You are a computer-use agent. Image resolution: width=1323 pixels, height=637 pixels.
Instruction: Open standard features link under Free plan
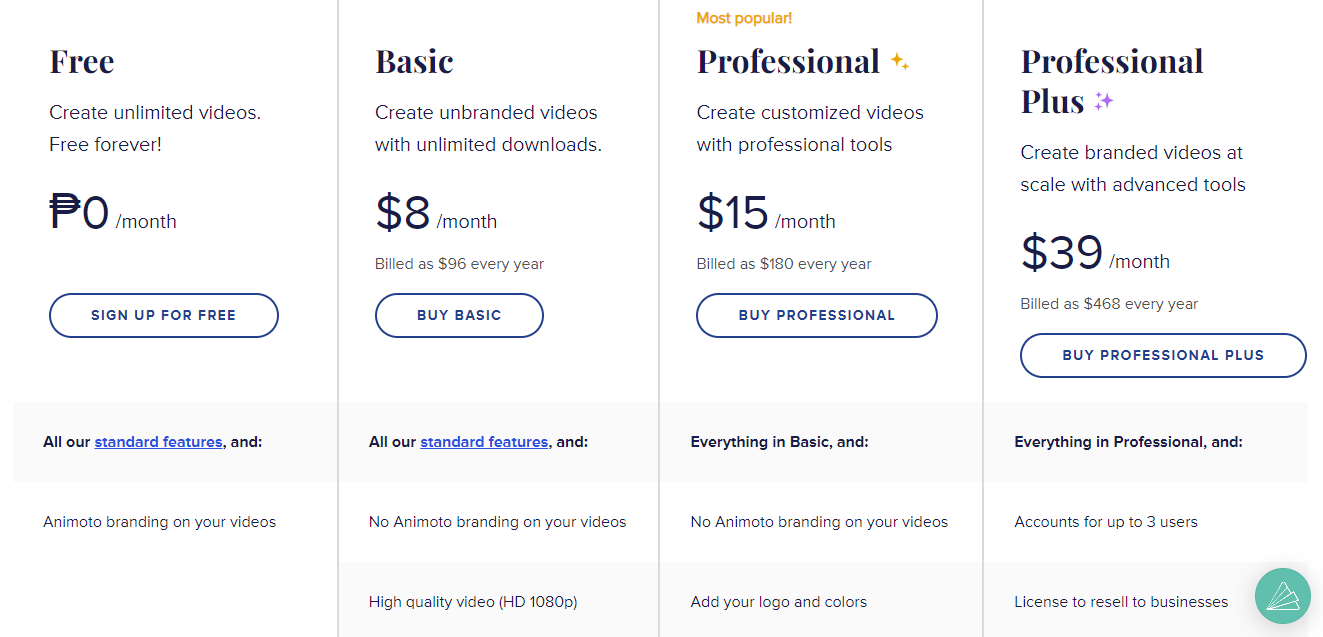(x=158, y=441)
